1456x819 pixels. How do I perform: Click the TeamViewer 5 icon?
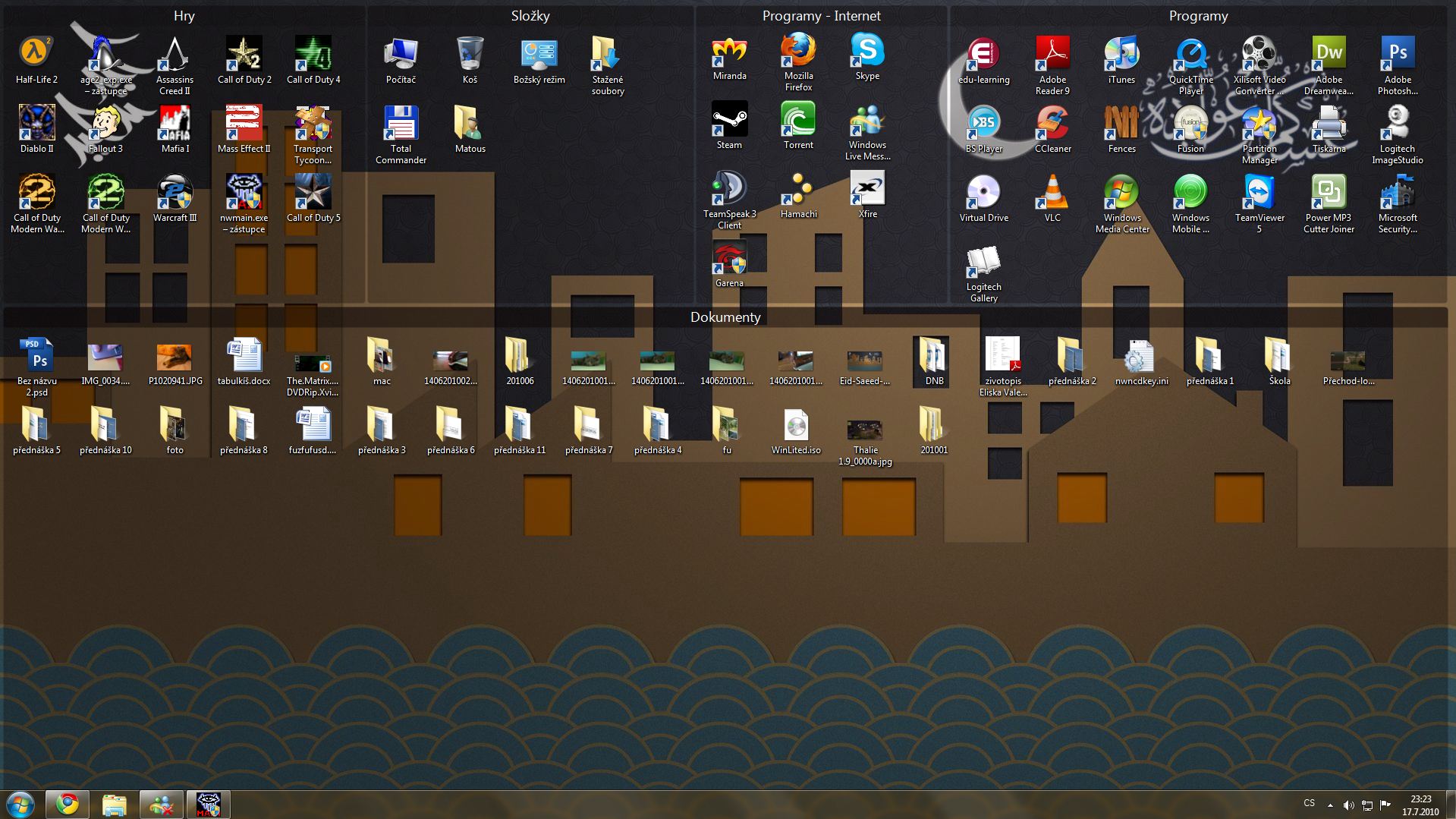pos(1259,192)
